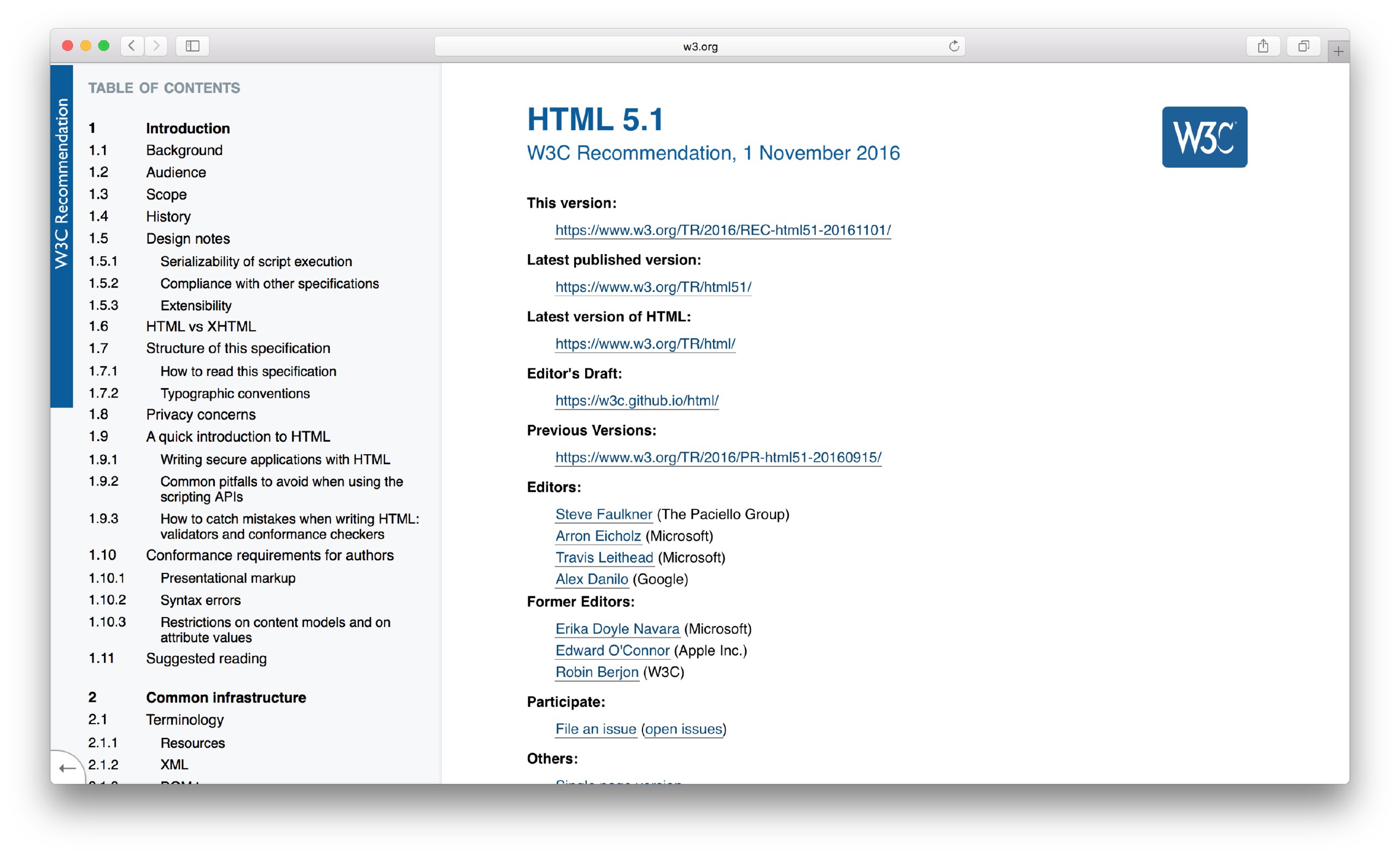Open How to read this specification
This screenshot has width=1400, height=856.
click(248, 372)
